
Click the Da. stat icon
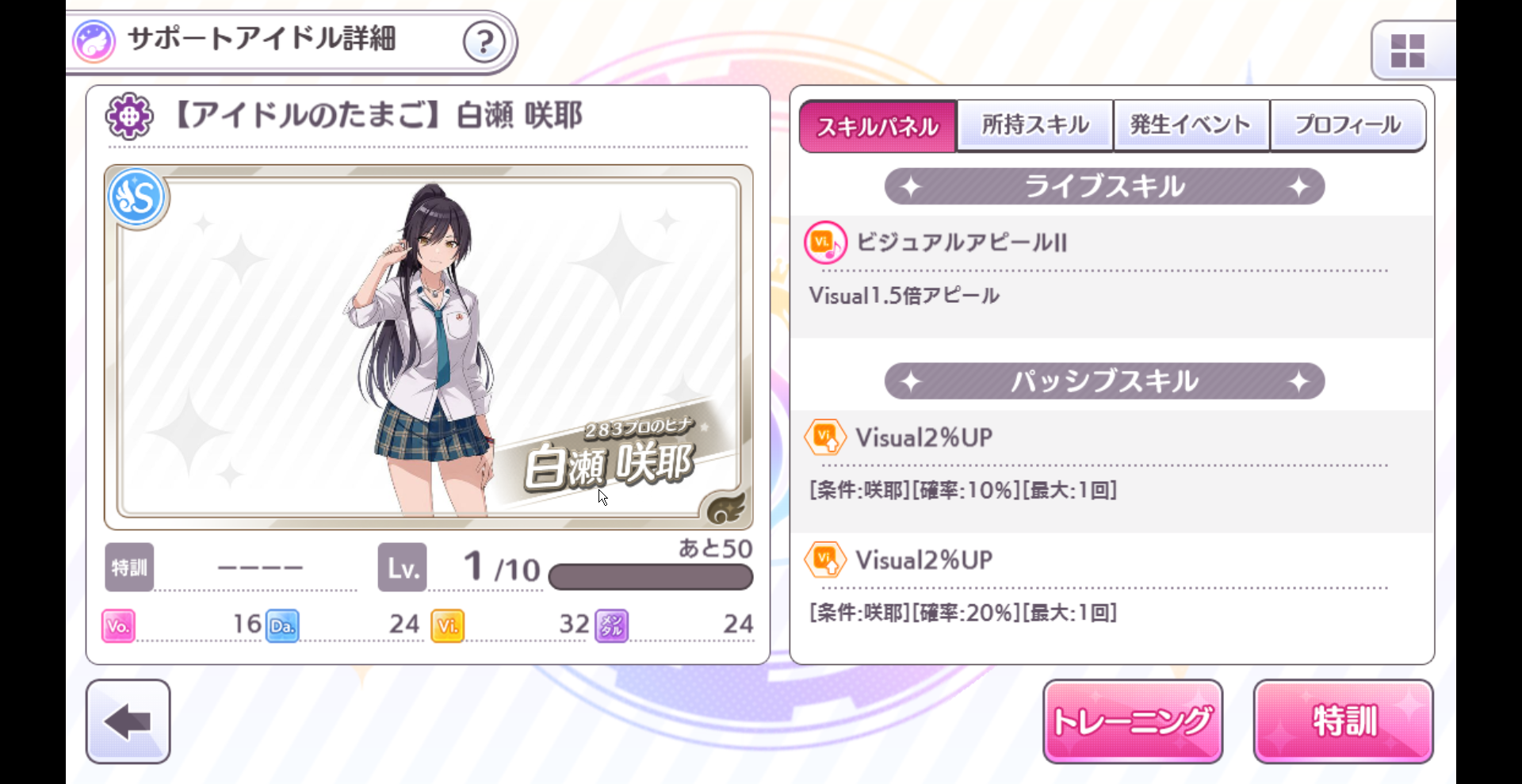click(282, 625)
